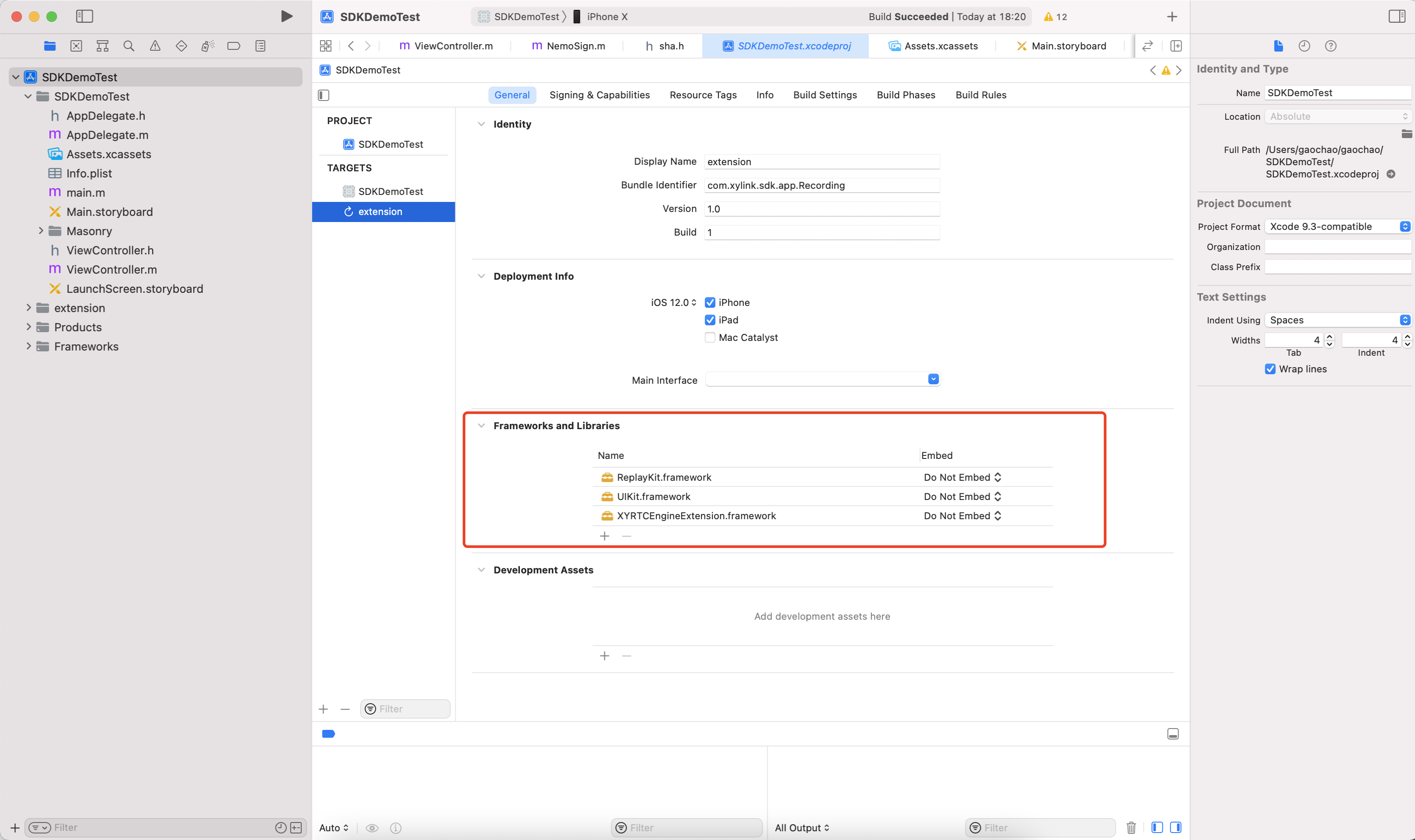
Task: Toggle the navigator sidebar panel
Action: [84, 17]
